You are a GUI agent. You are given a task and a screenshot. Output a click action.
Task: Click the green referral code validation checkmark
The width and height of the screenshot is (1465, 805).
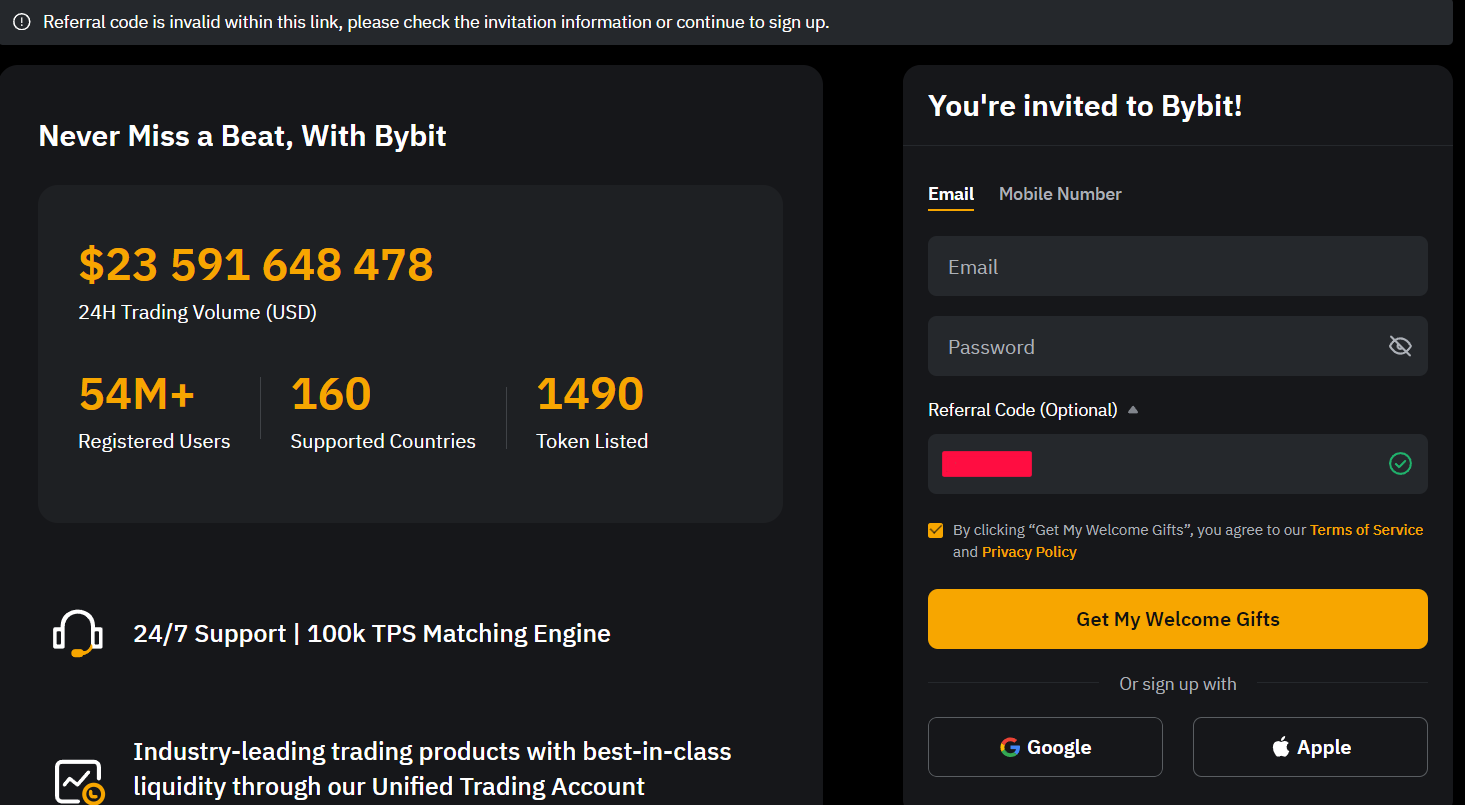point(1400,464)
